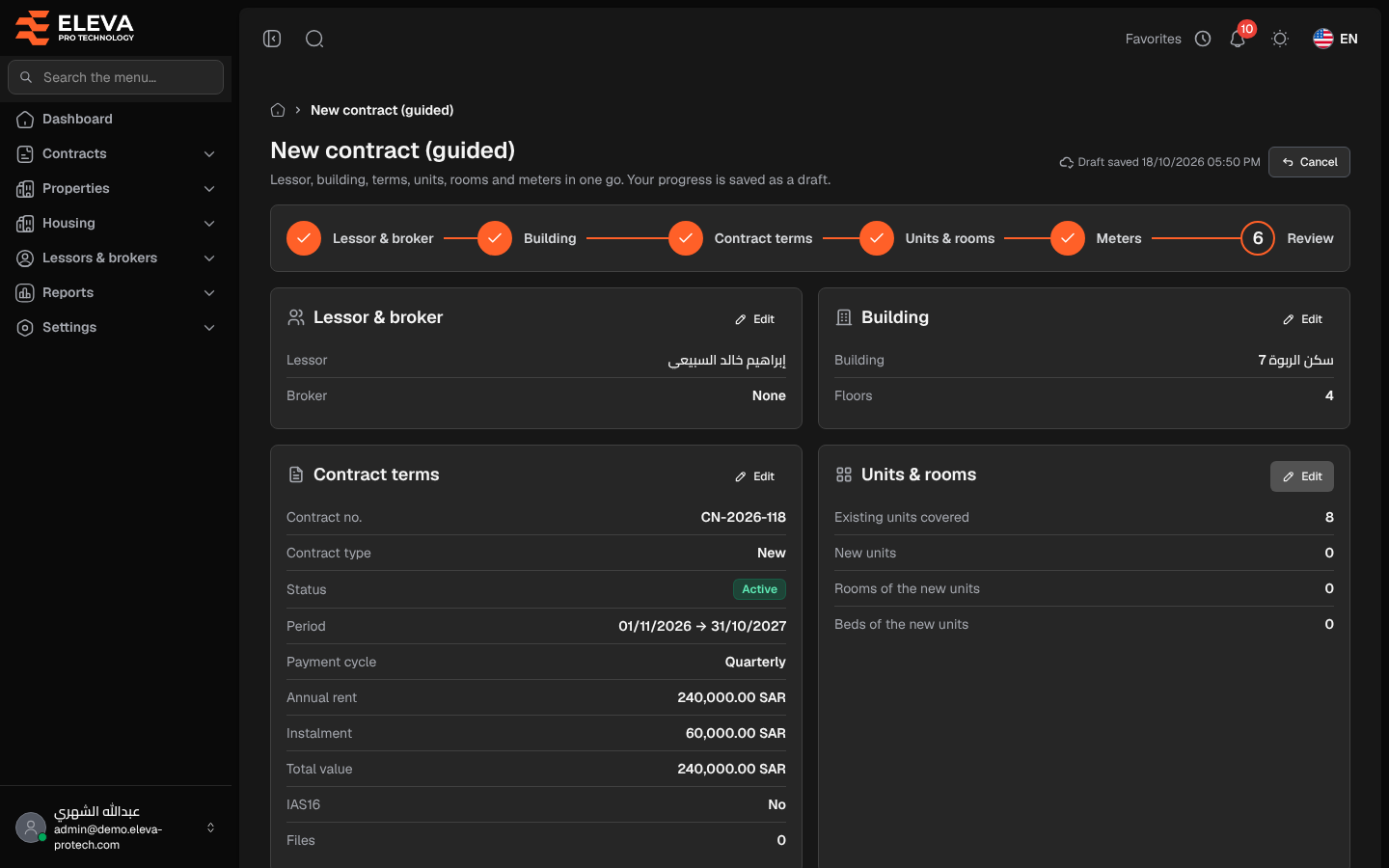Open Dashboard from the sidebar
Image resolution: width=1389 pixels, height=868 pixels.
pyautogui.click(x=116, y=120)
